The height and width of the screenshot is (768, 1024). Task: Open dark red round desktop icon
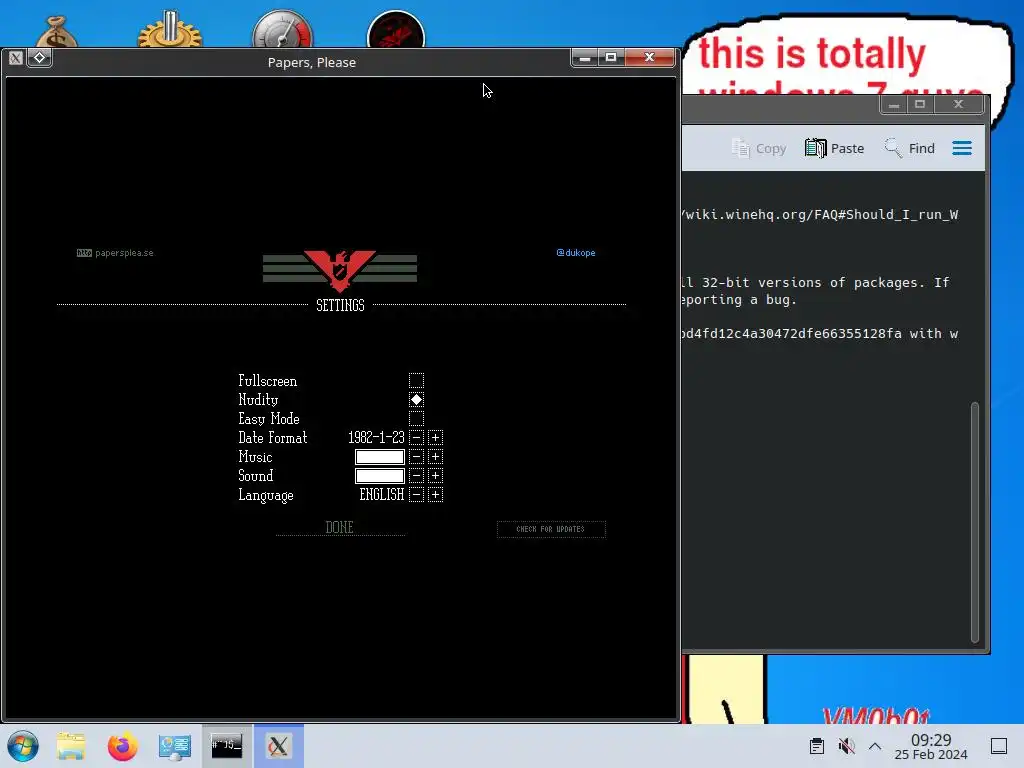[396, 29]
